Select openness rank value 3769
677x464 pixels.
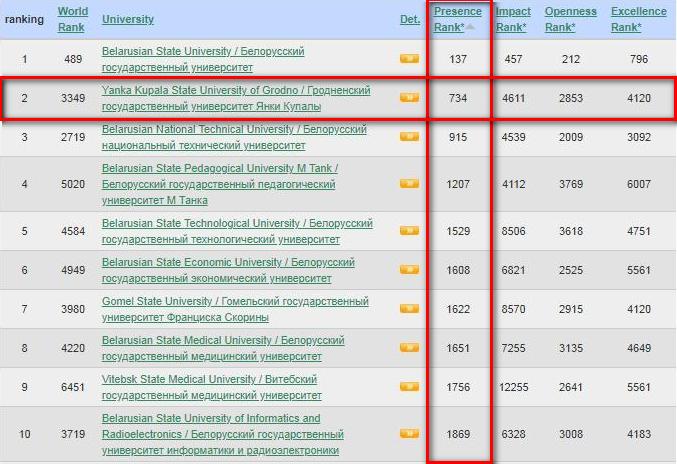(x=571, y=184)
